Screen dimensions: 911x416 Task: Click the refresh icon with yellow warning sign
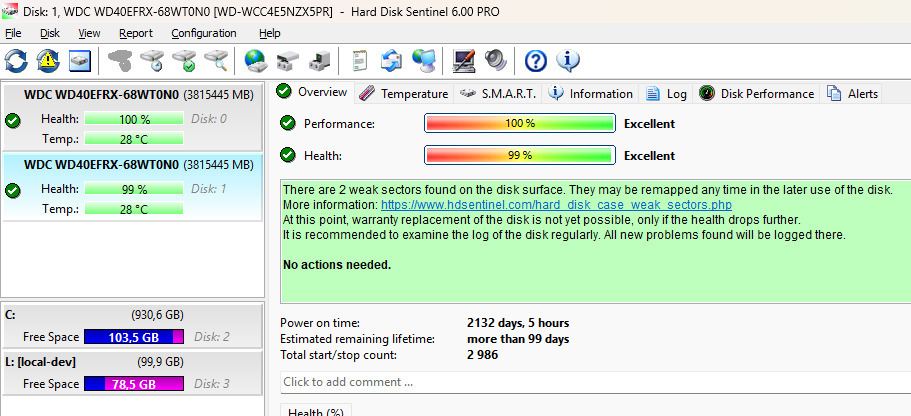click(48, 61)
